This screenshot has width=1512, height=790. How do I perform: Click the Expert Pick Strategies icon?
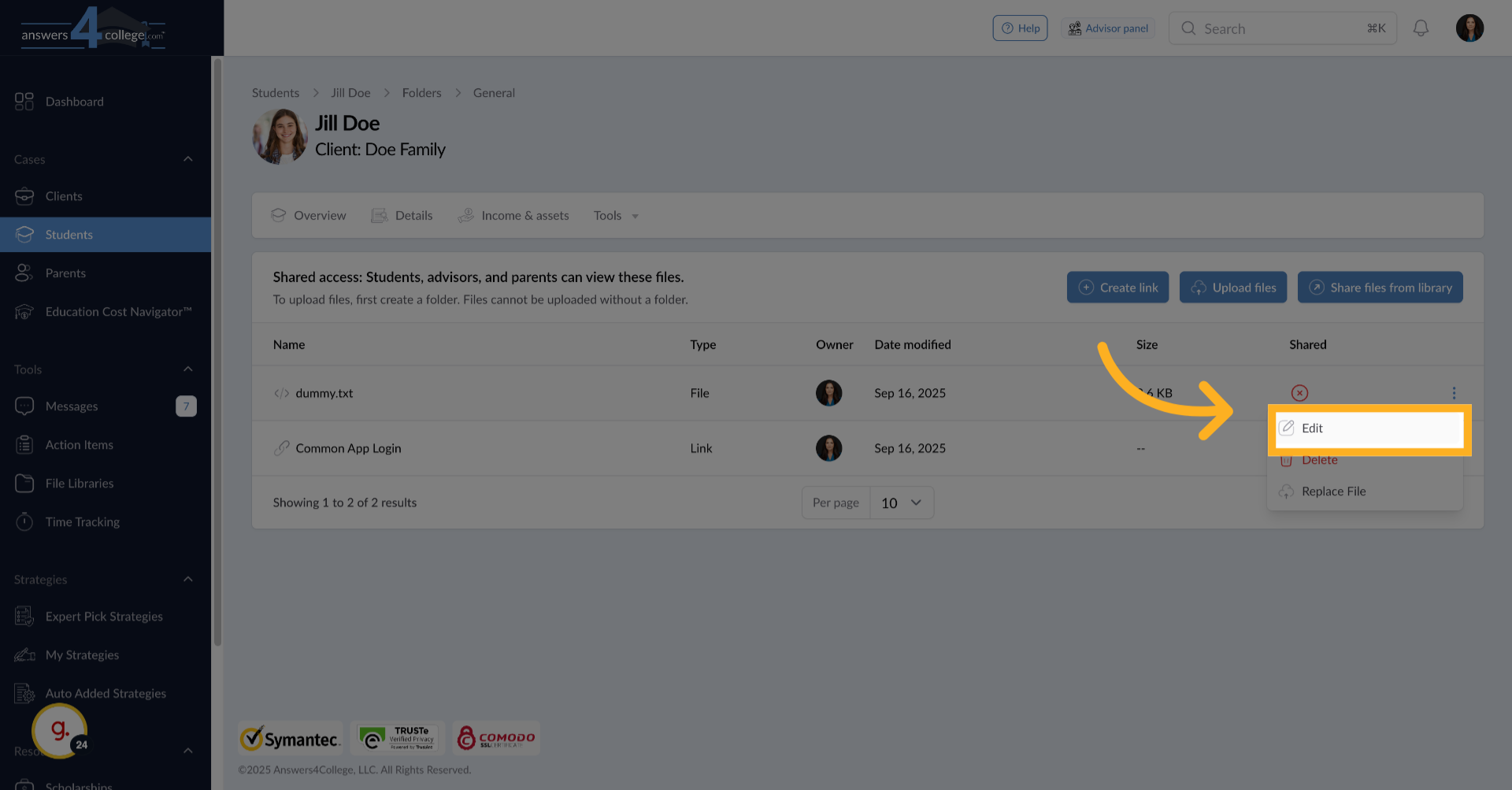24,617
